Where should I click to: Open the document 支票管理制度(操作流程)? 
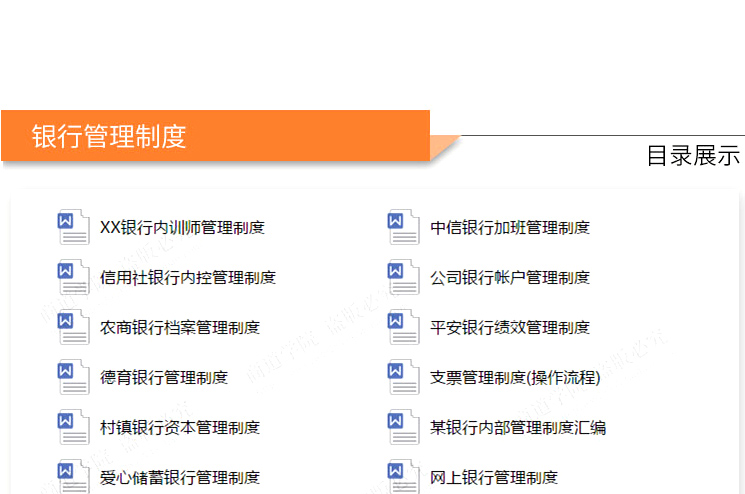515,378
